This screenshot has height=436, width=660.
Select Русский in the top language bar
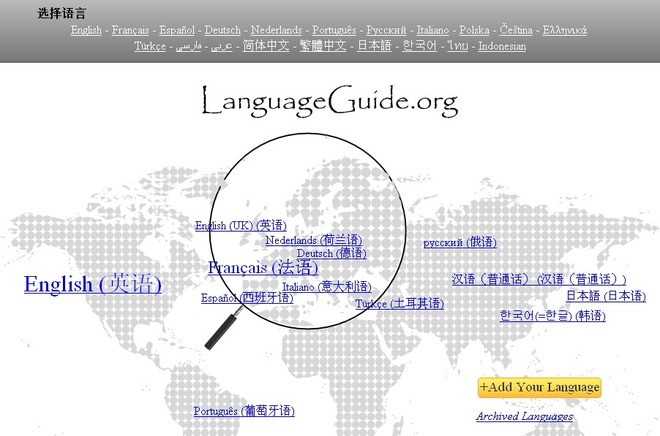click(x=386, y=30)
